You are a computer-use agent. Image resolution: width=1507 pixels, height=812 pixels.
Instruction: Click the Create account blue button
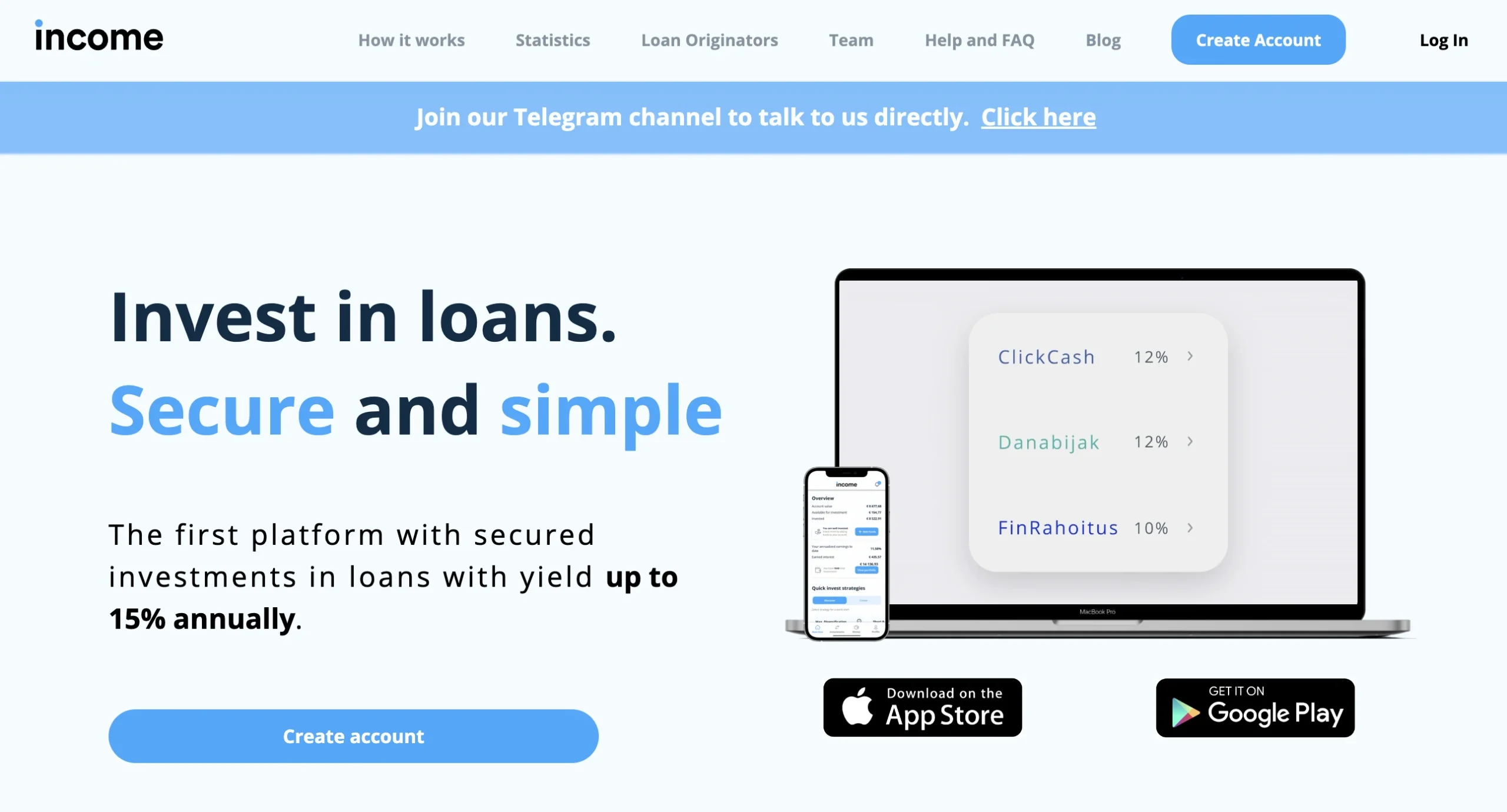[x=353, y=736]
